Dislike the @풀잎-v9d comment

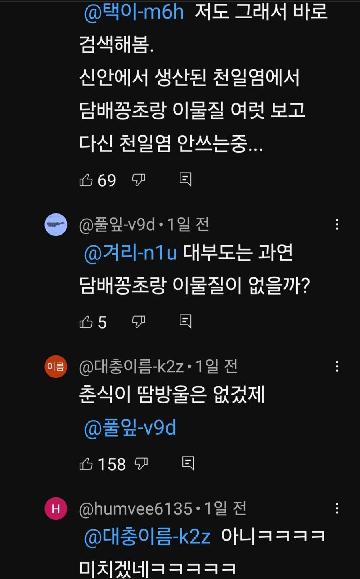tap(138, 322)
